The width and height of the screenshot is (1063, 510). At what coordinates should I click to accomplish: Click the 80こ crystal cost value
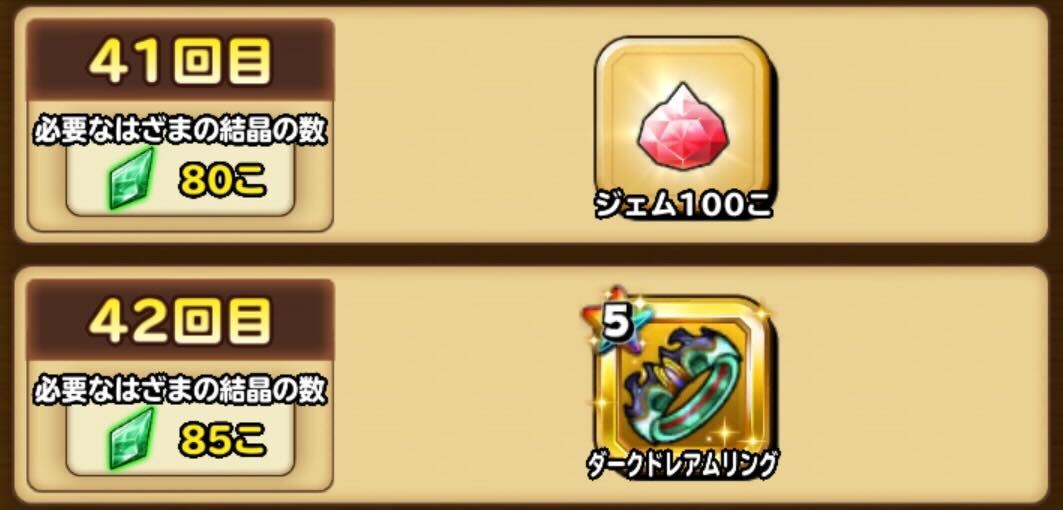pyautogui.click(x=222, y=180)
